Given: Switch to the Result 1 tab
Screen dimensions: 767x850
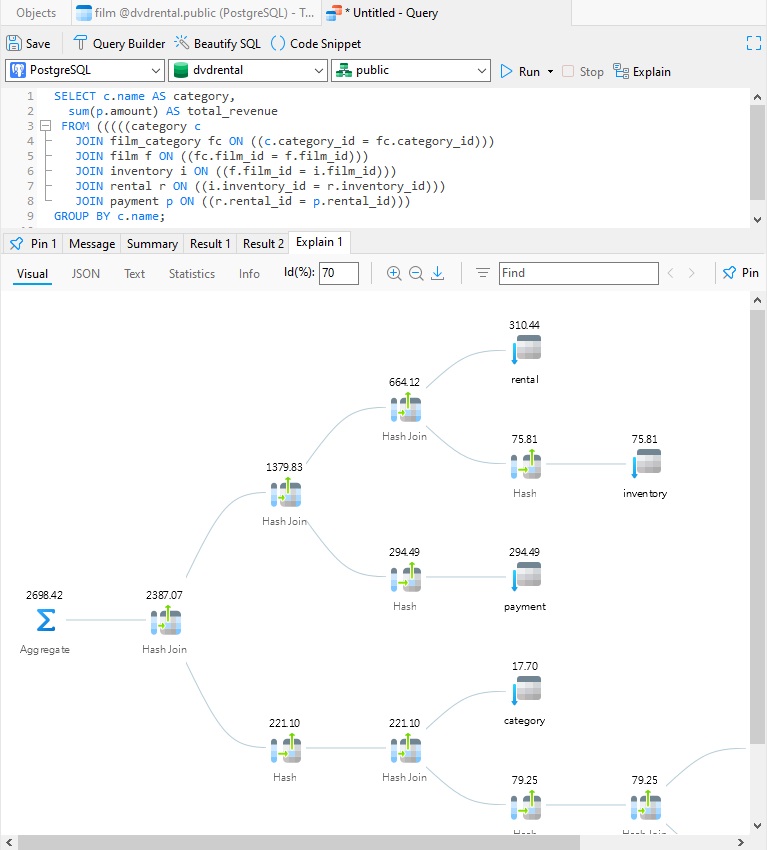Looking at the screenshot, I should [210, 244].
